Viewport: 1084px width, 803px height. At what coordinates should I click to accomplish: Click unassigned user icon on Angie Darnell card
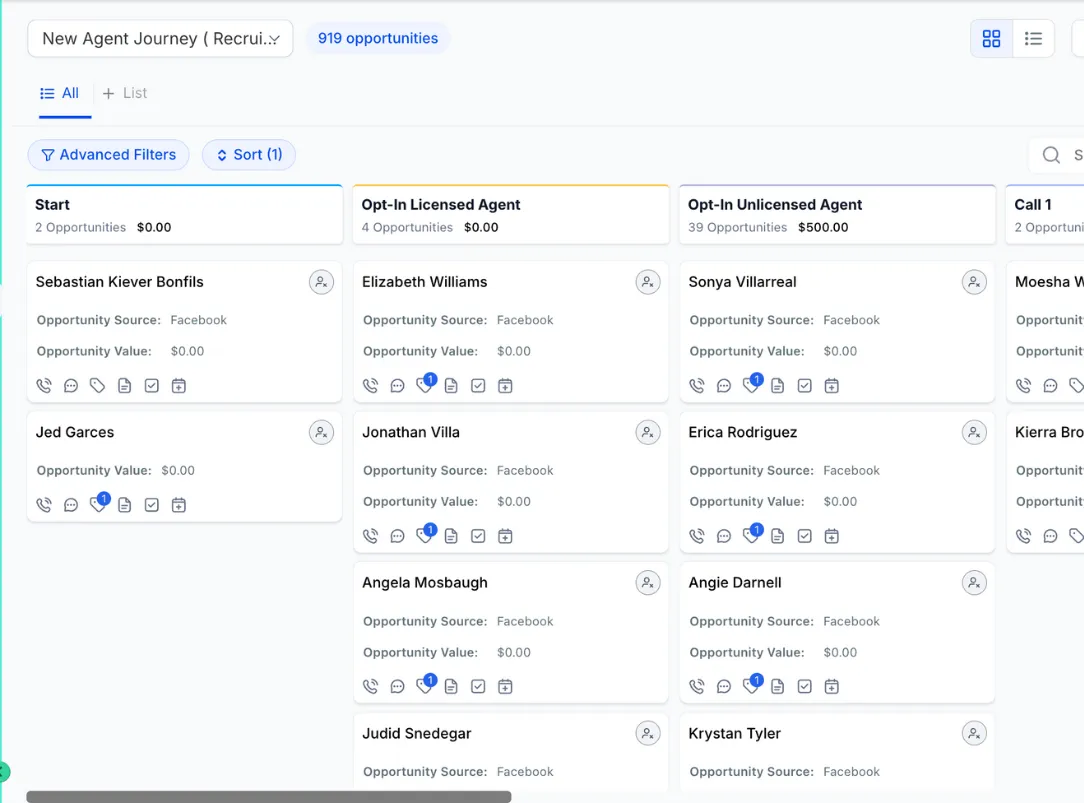974,583
